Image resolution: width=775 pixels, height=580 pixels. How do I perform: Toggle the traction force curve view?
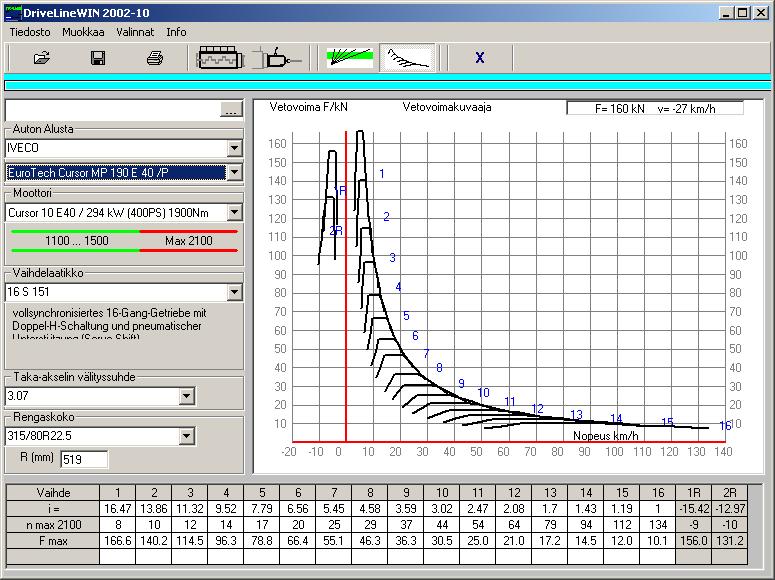coord(407,57)
